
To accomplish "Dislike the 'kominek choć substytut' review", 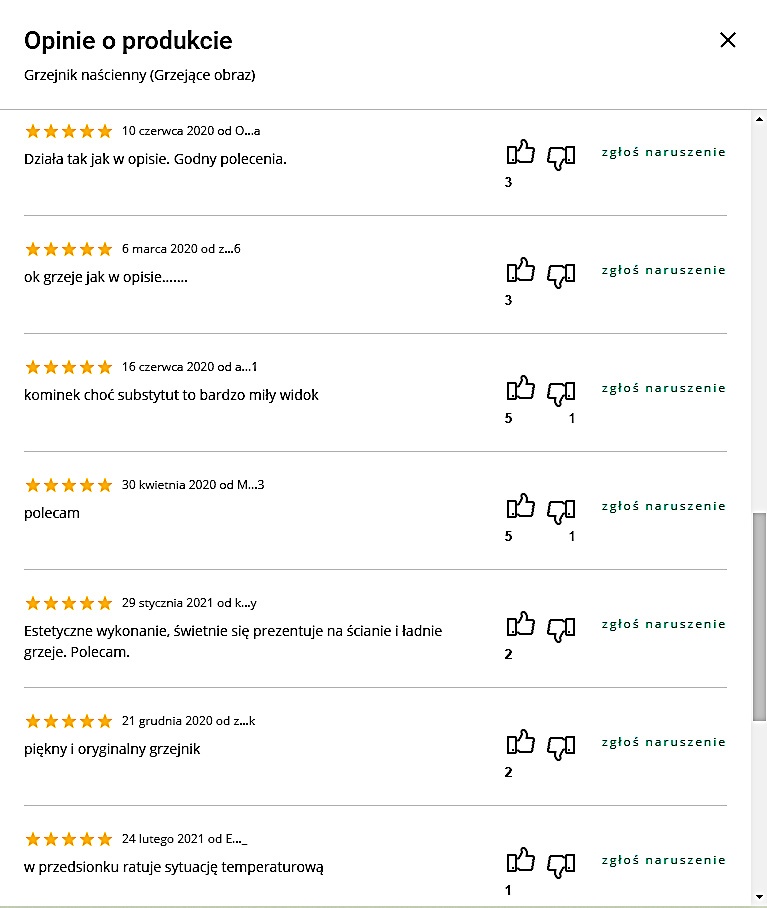I will tap(561, 393).
